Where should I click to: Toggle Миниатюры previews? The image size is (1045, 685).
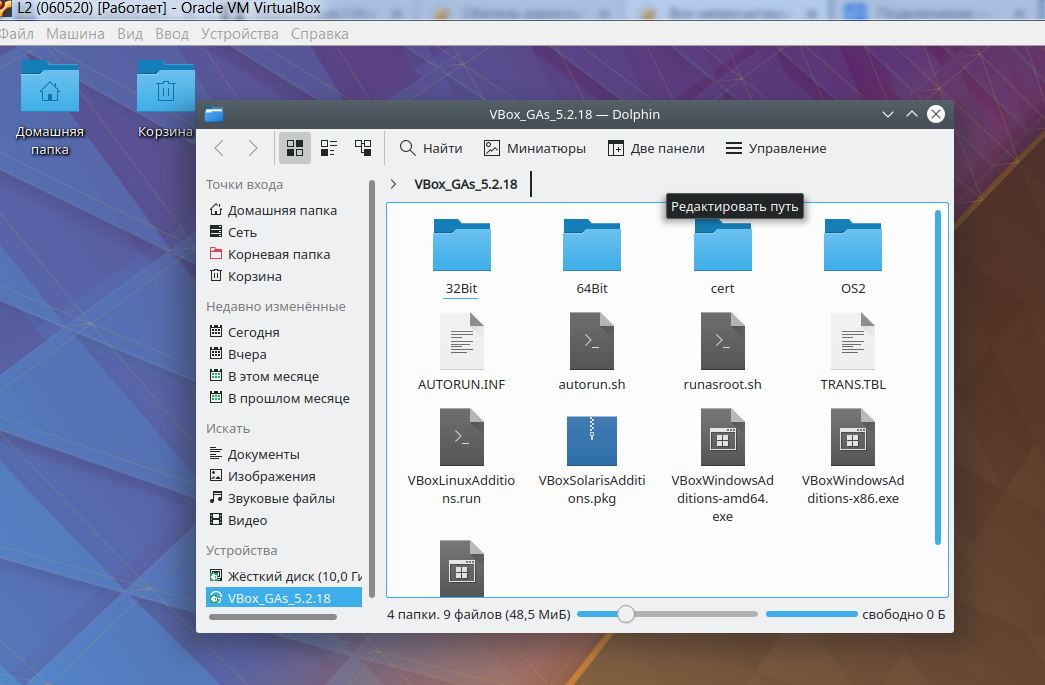(534, 148)
